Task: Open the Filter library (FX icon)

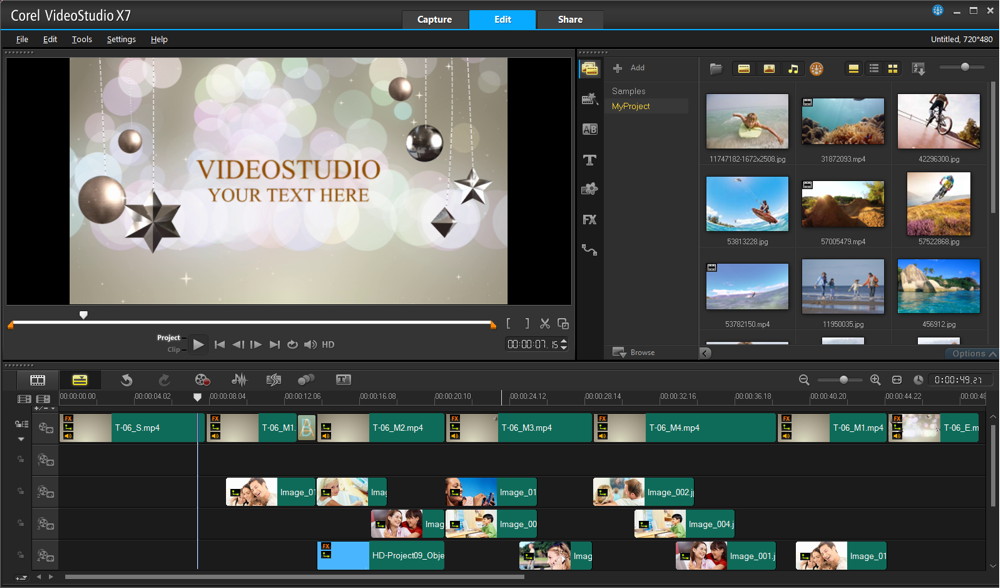Action: [x=589, y=220]
